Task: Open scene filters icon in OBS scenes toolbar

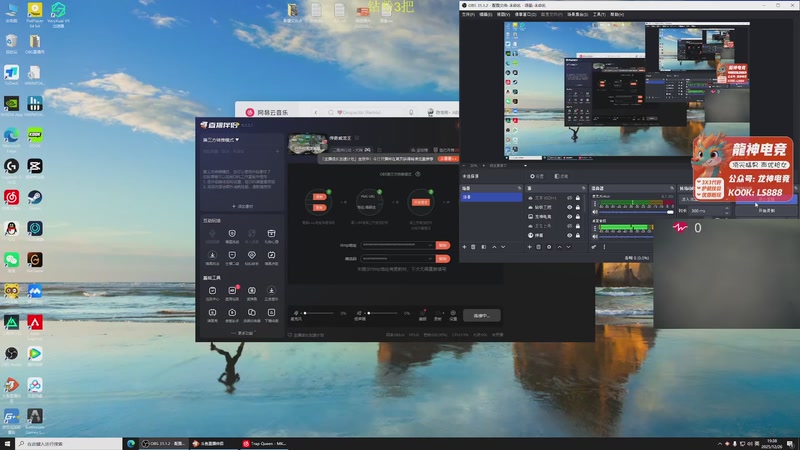Action: pyautogui.click(x=484, y=247)
